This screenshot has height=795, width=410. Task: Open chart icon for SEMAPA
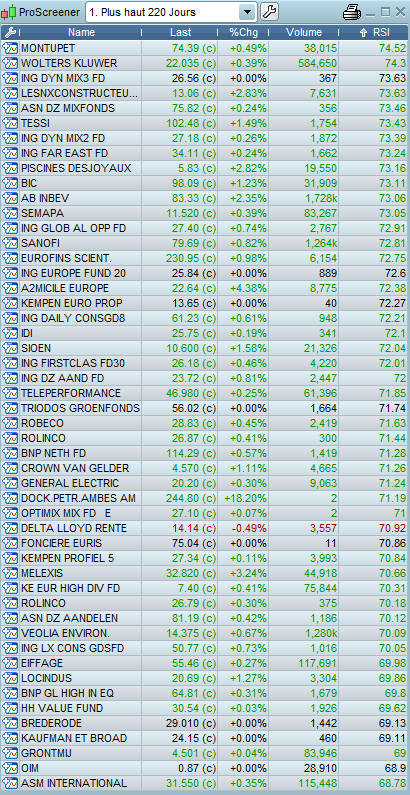pos(10,213)
